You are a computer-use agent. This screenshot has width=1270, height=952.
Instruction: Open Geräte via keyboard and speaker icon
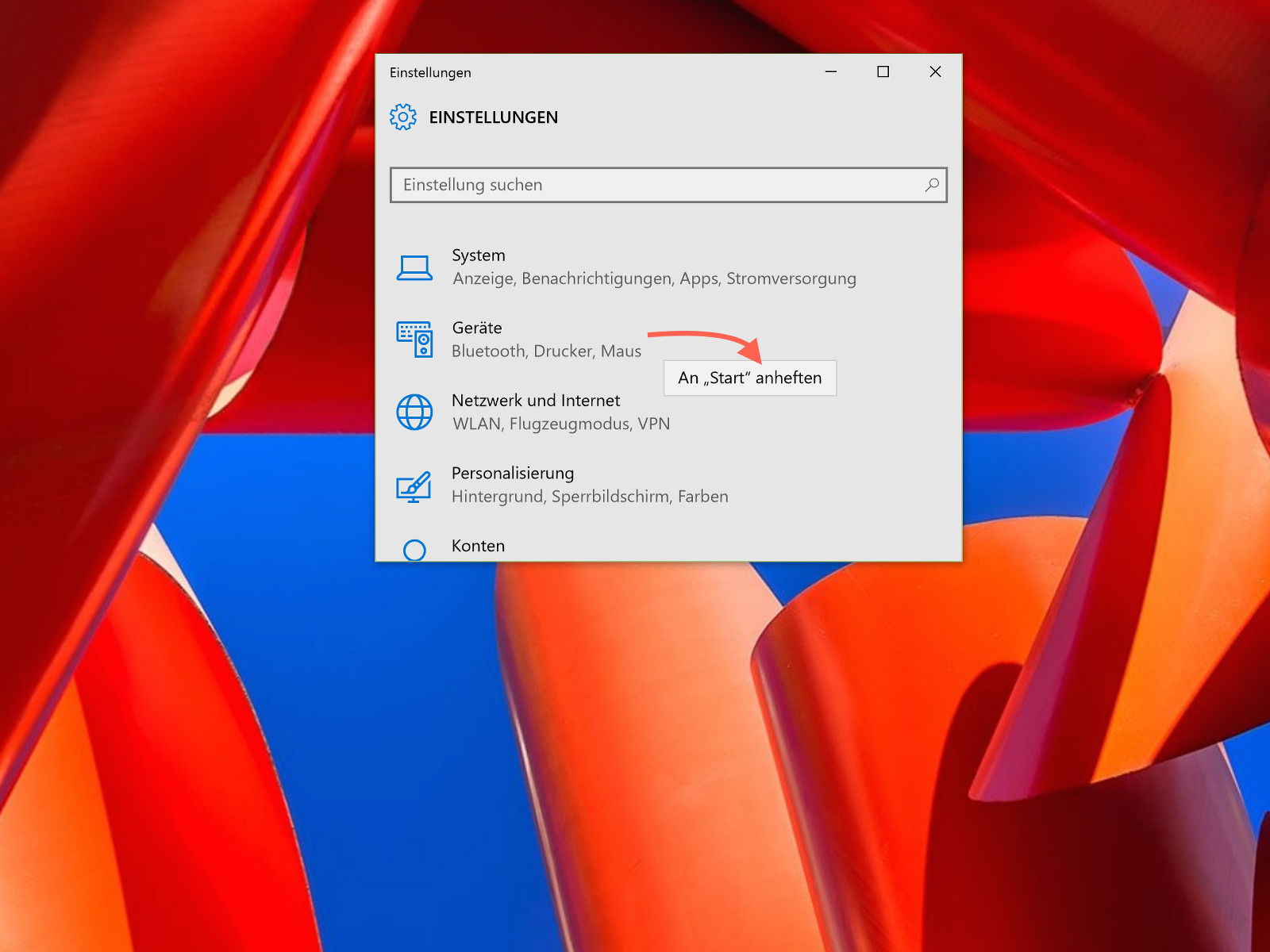414,340
